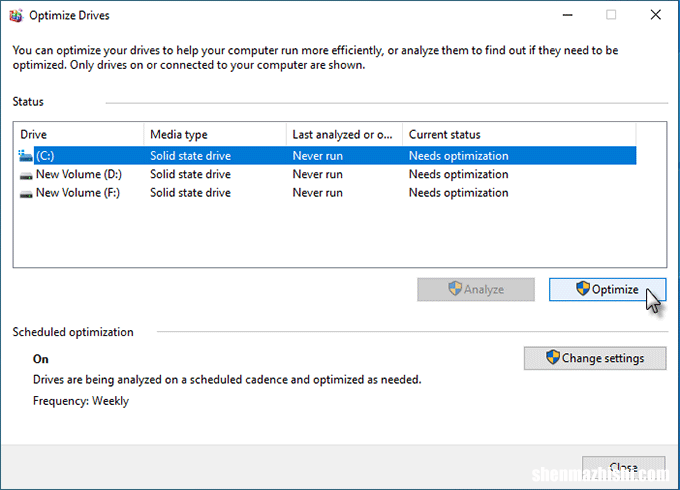Click Solid state drive in the D: row
The width and height of the screenshot is (680, 490).
click(x=190, y=174)
